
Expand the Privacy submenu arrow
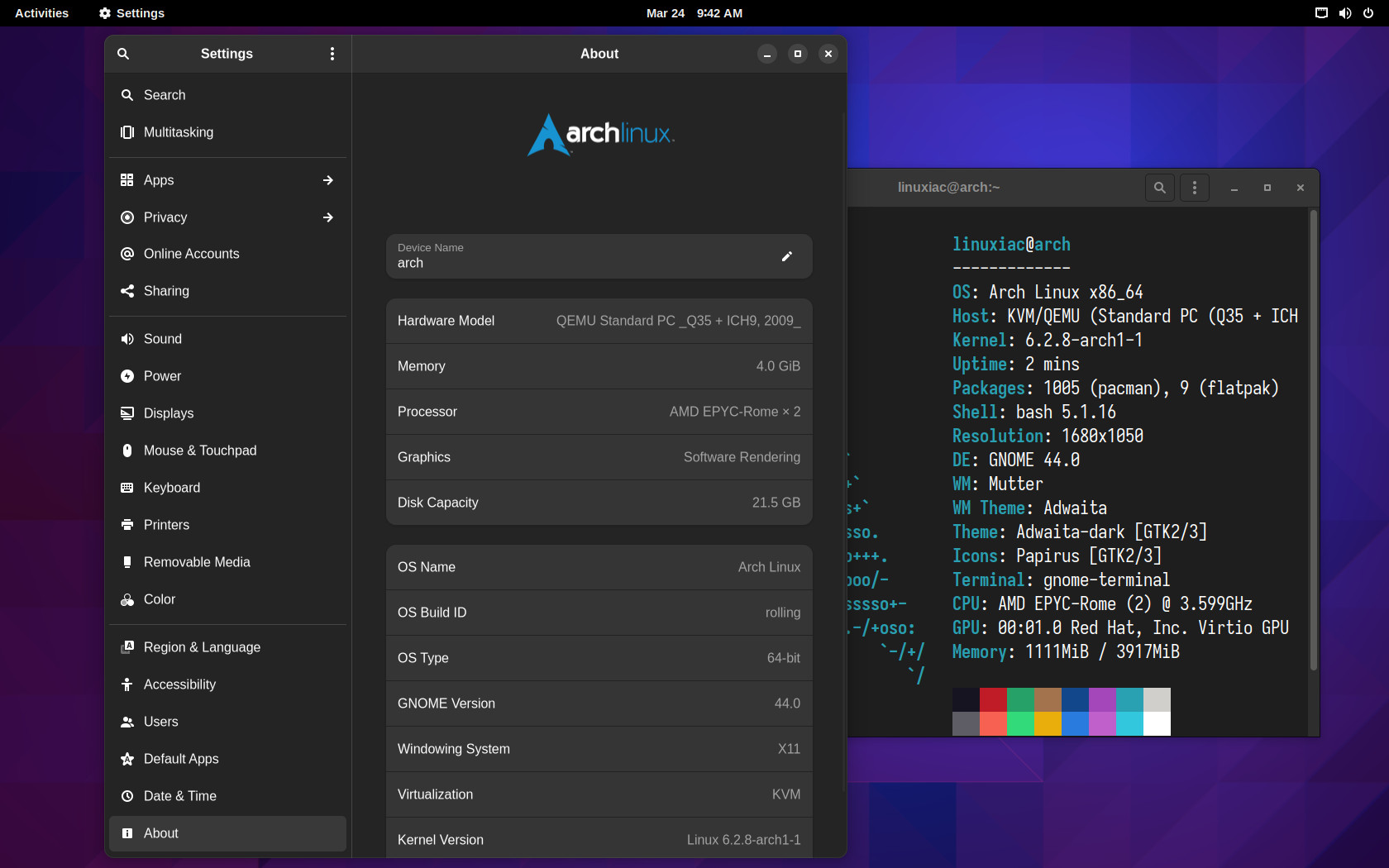point(328,217)
